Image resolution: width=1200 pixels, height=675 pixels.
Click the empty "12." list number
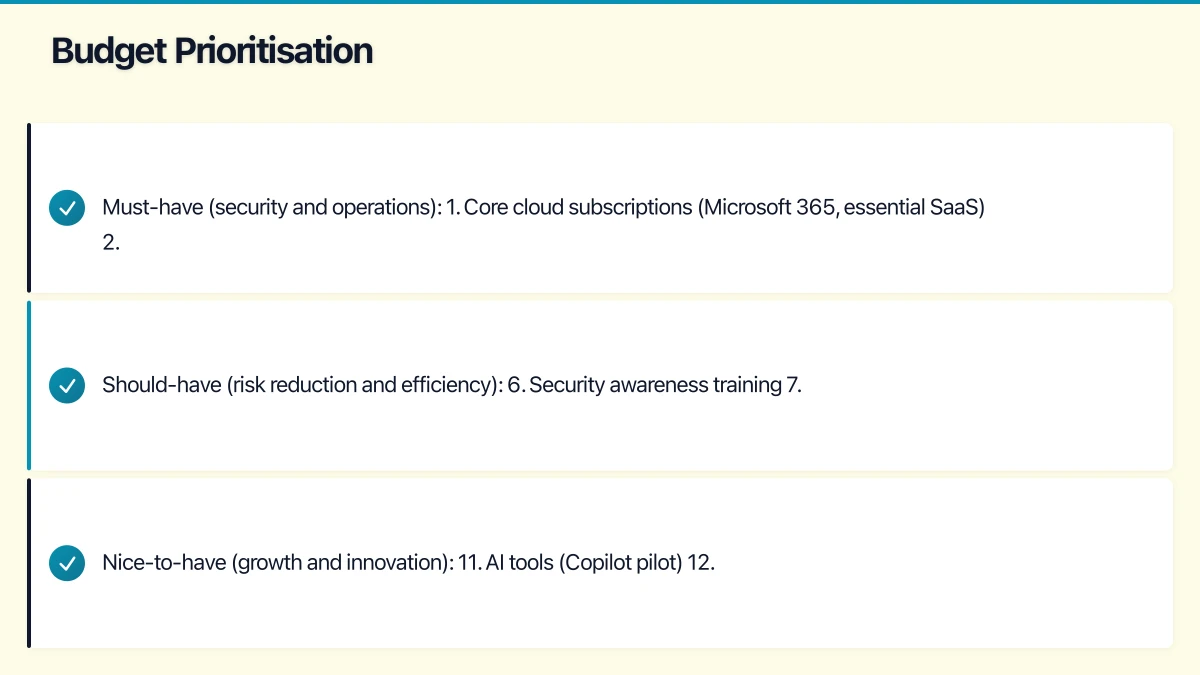tap(701, 562)
